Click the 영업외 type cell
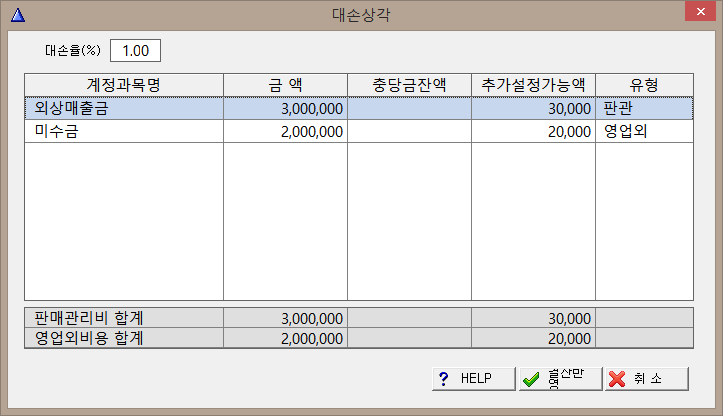 [x=645, y=131]
